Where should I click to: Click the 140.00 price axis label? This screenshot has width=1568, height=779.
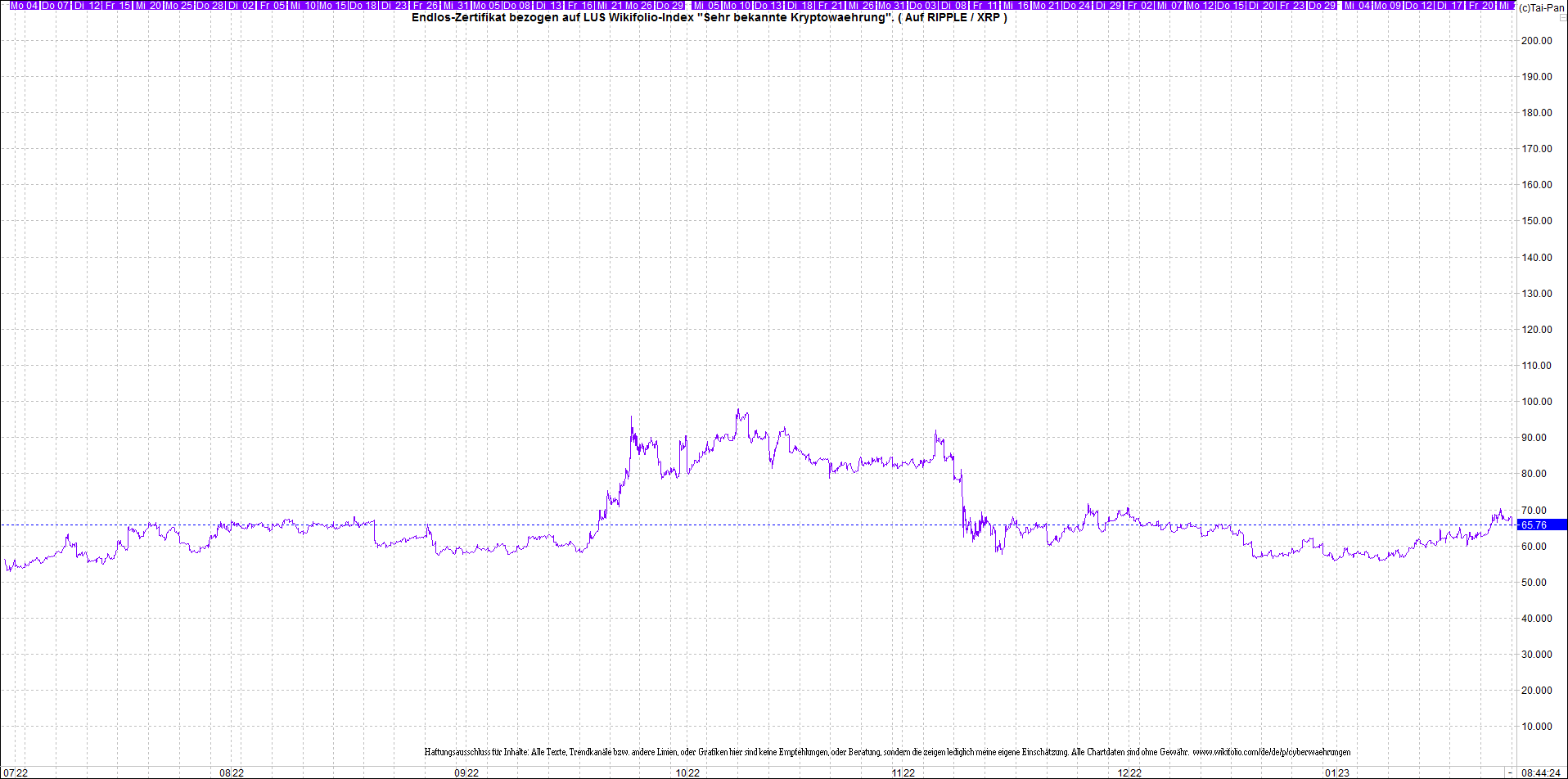[x=1536, y=257]
